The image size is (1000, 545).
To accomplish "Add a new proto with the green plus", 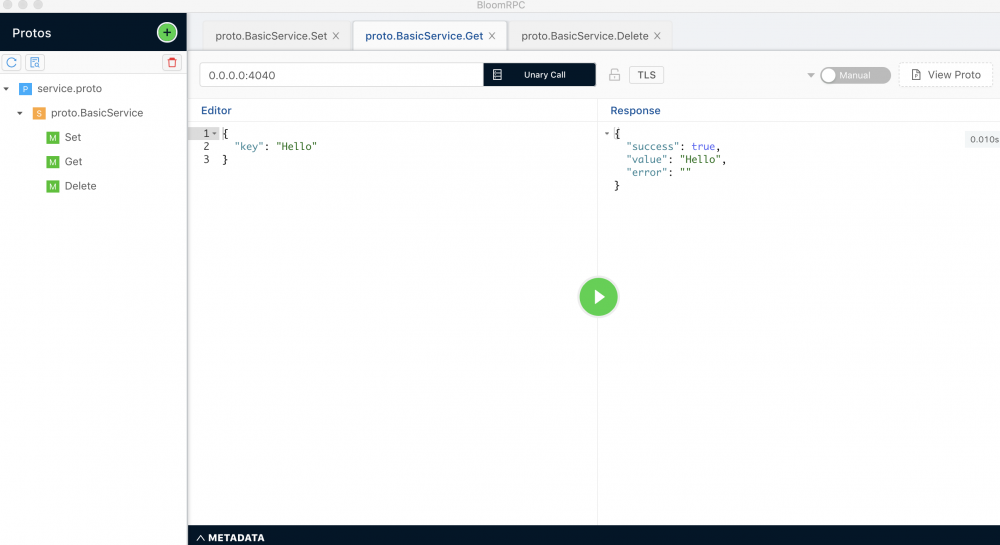I will coord(167,33).
